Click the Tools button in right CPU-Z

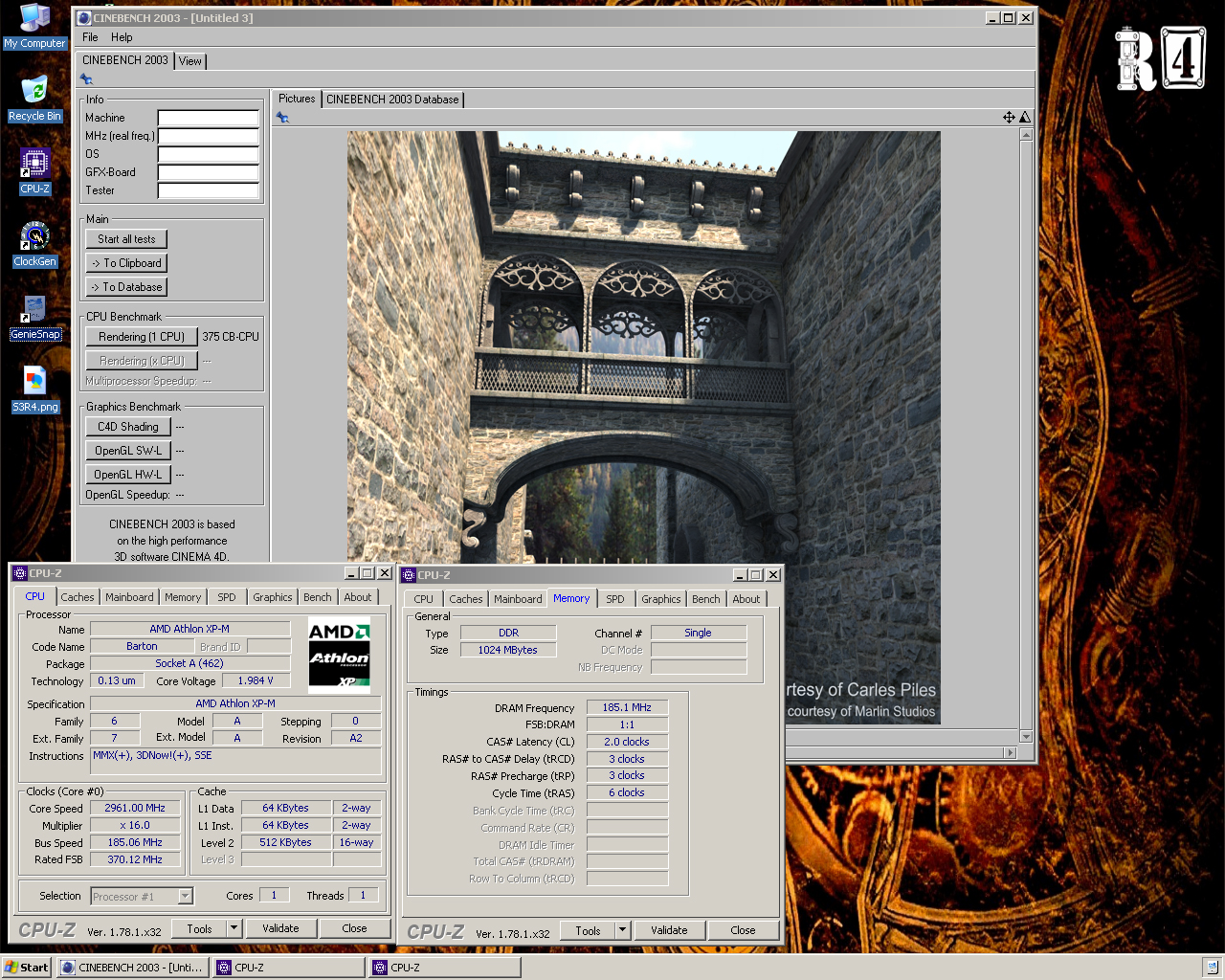click(588, 930)
